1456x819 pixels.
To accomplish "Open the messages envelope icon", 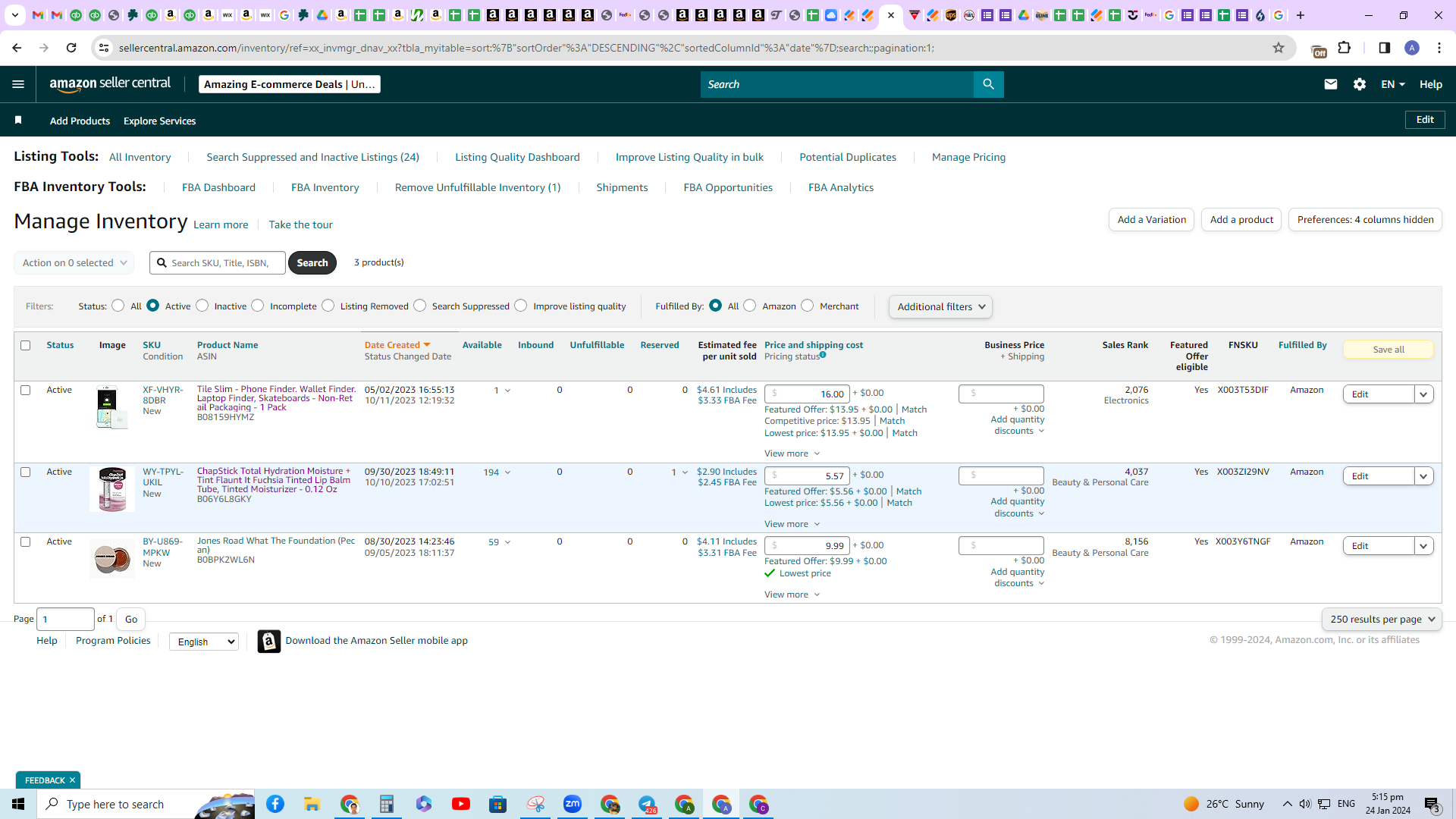I will click(x=1330, y=84).
